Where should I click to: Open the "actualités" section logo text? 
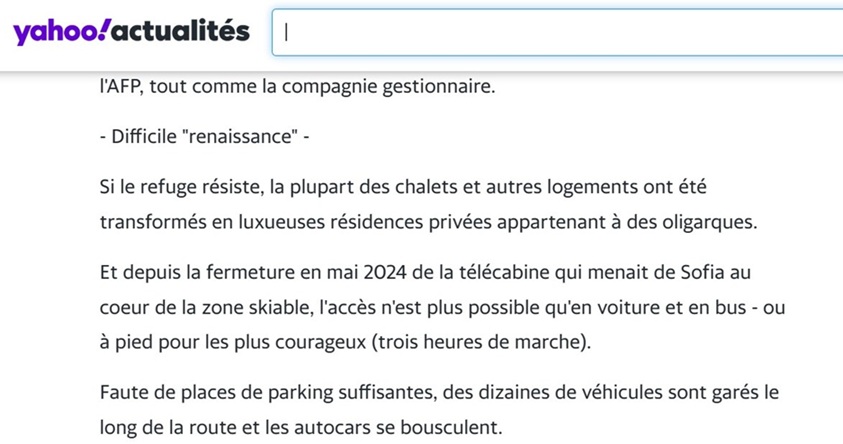(x=181, y=30)
